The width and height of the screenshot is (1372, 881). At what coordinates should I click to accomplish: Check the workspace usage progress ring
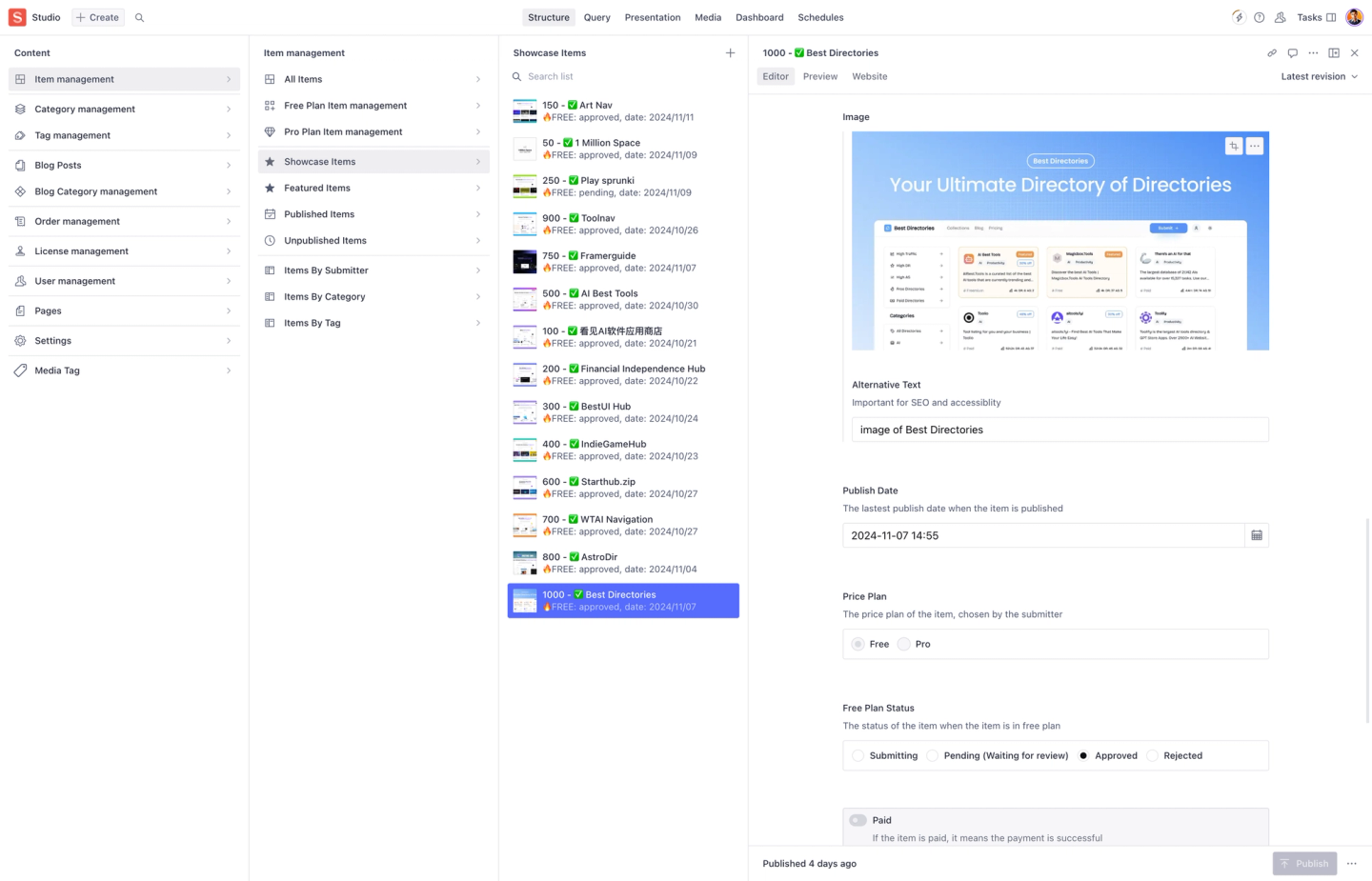click(x=1238, y=17)
